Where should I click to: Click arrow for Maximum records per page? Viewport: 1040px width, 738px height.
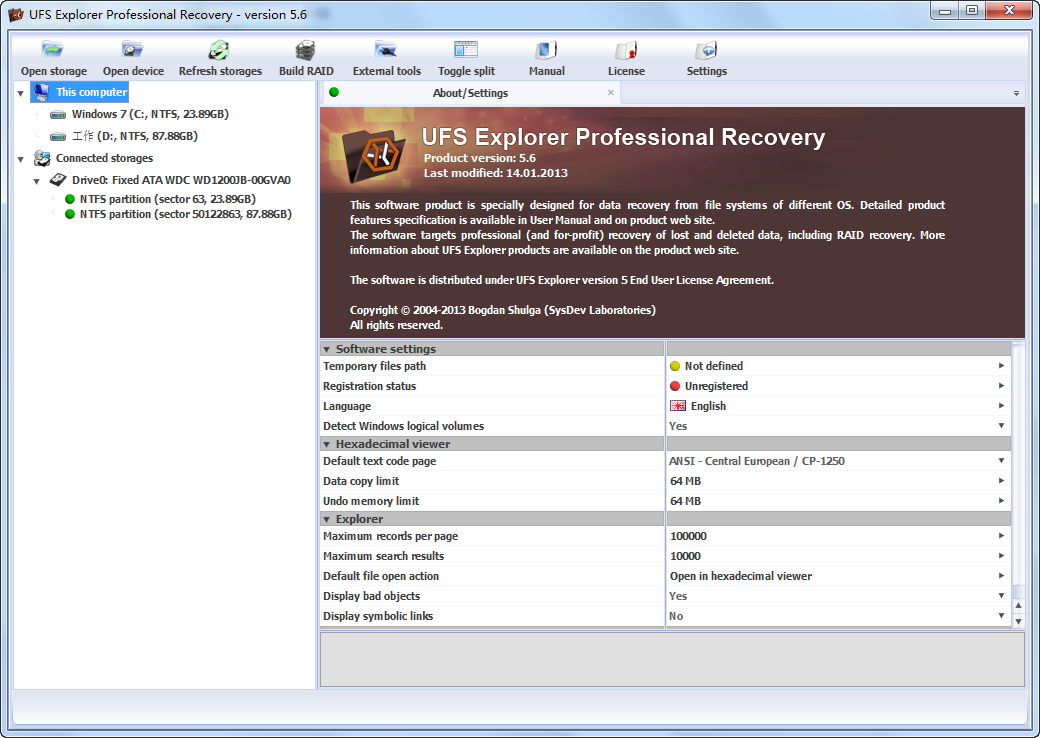1002,536
